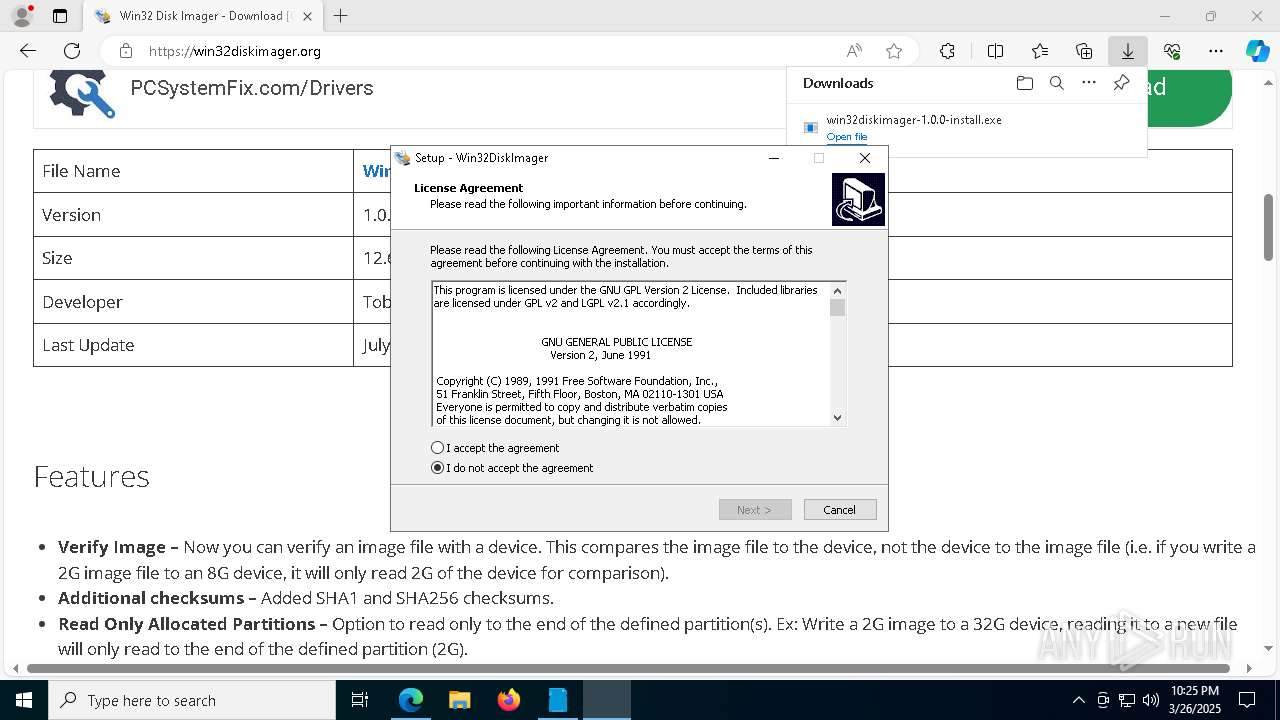Open Task View from taskbar
This screenshot has height=720, width=1280.
point(360,700)
